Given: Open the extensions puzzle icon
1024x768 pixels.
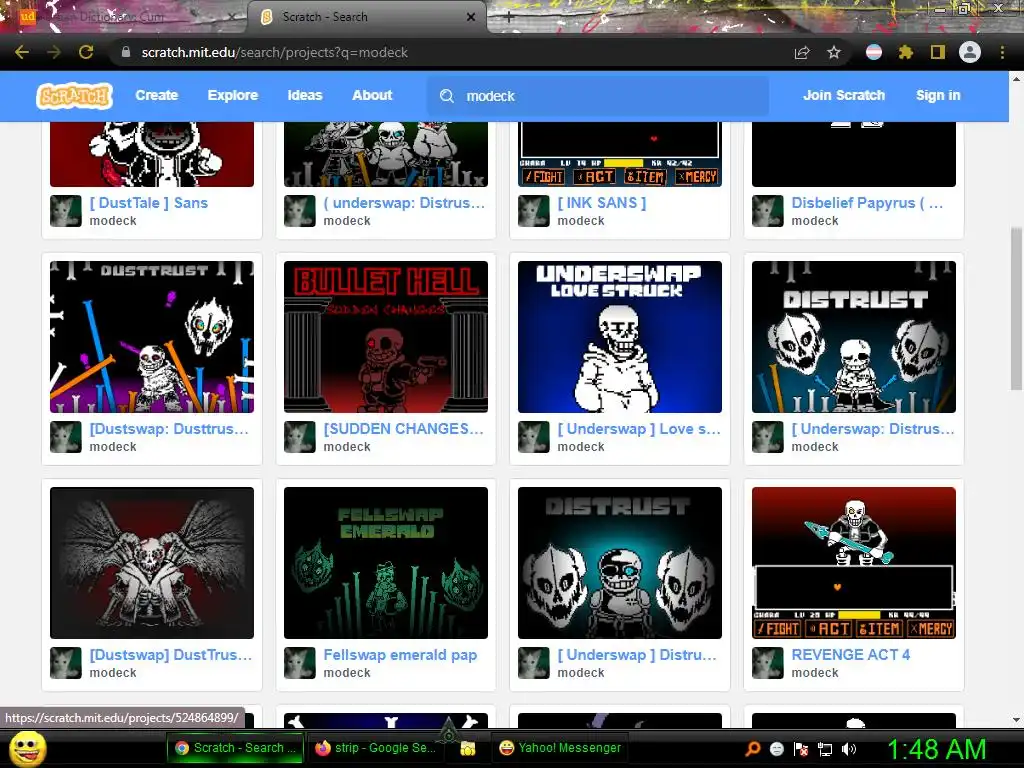Looking at the screenshot, I should coord(906,52).
